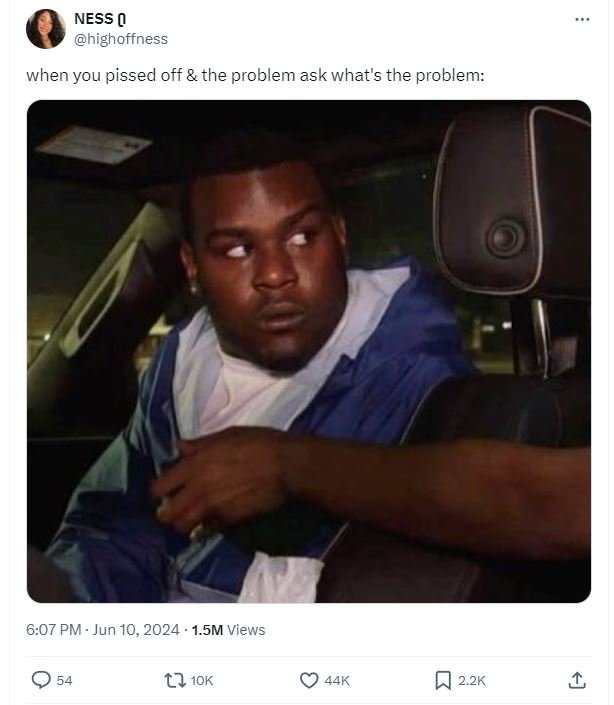
Task: Click the Jun 10, 2024 date
Action: (x=136, y=629)
